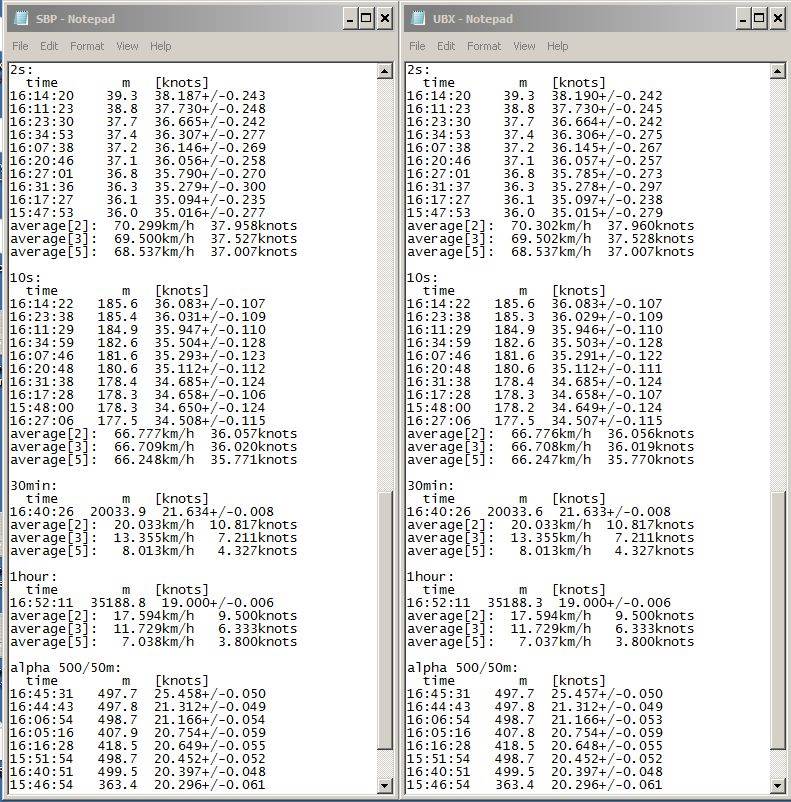Screen dimensions: 791x802
Task: Open Format menu in SBP Notepad window
Action: pyautogui.click(x=87, y=46)
